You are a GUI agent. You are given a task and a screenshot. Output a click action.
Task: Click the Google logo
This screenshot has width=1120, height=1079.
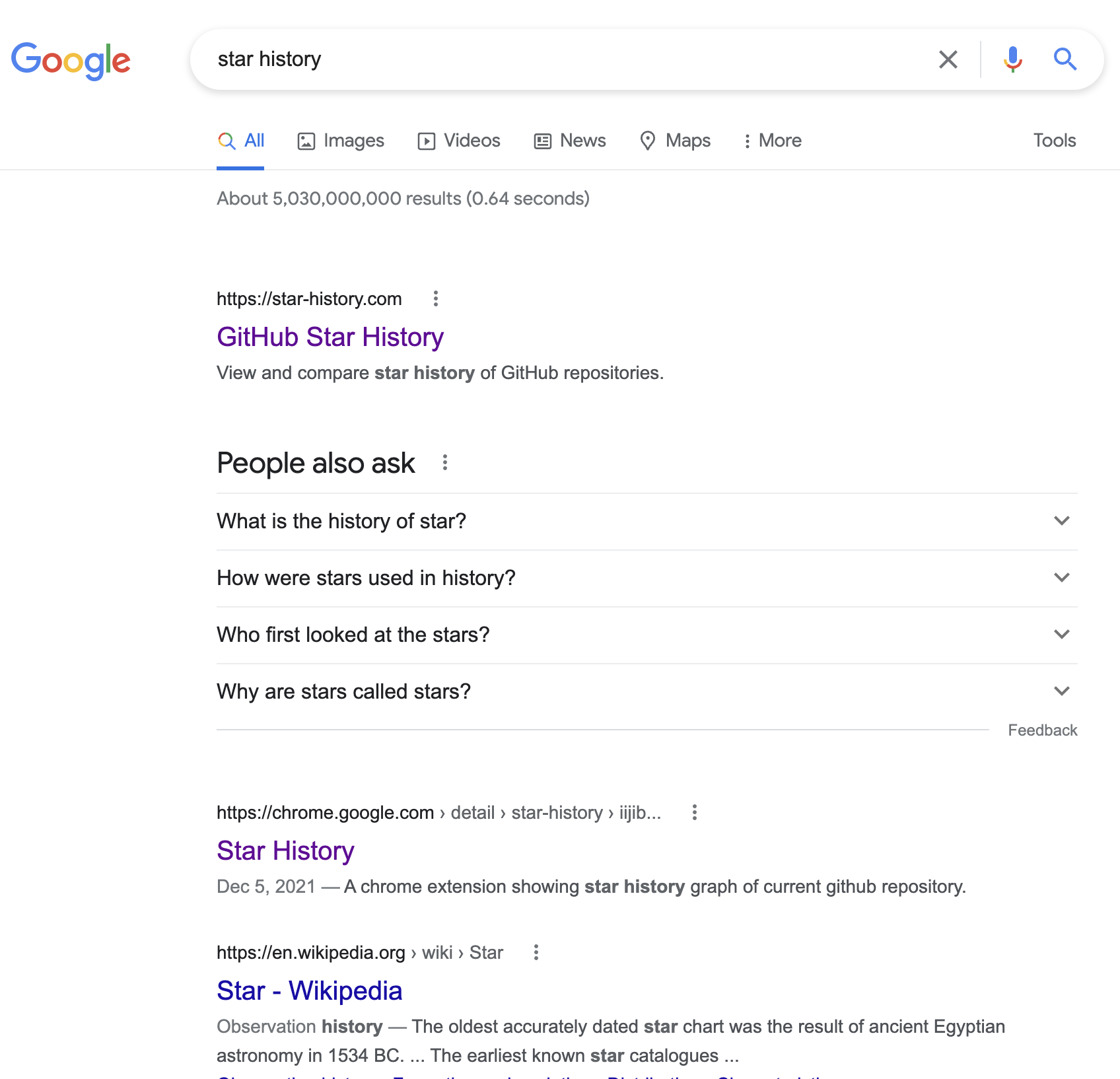pos(71,61)
